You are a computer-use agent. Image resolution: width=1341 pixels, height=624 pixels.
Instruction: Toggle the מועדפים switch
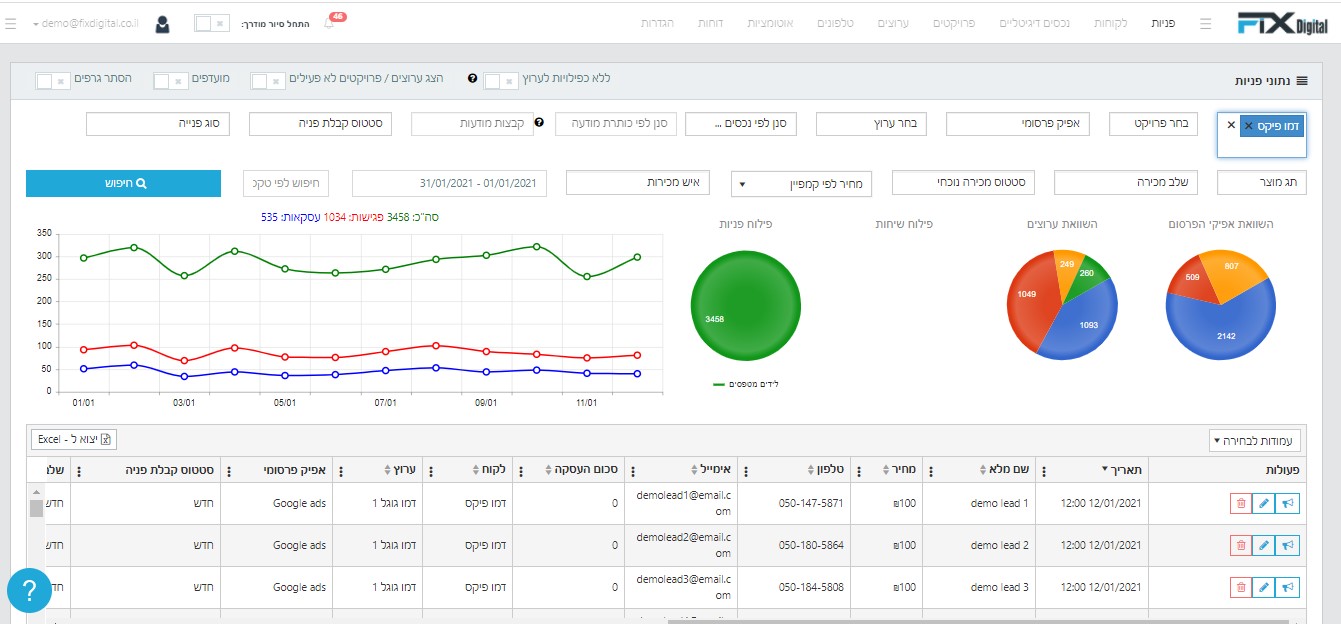pyautogui.click(x=170, y=80)
